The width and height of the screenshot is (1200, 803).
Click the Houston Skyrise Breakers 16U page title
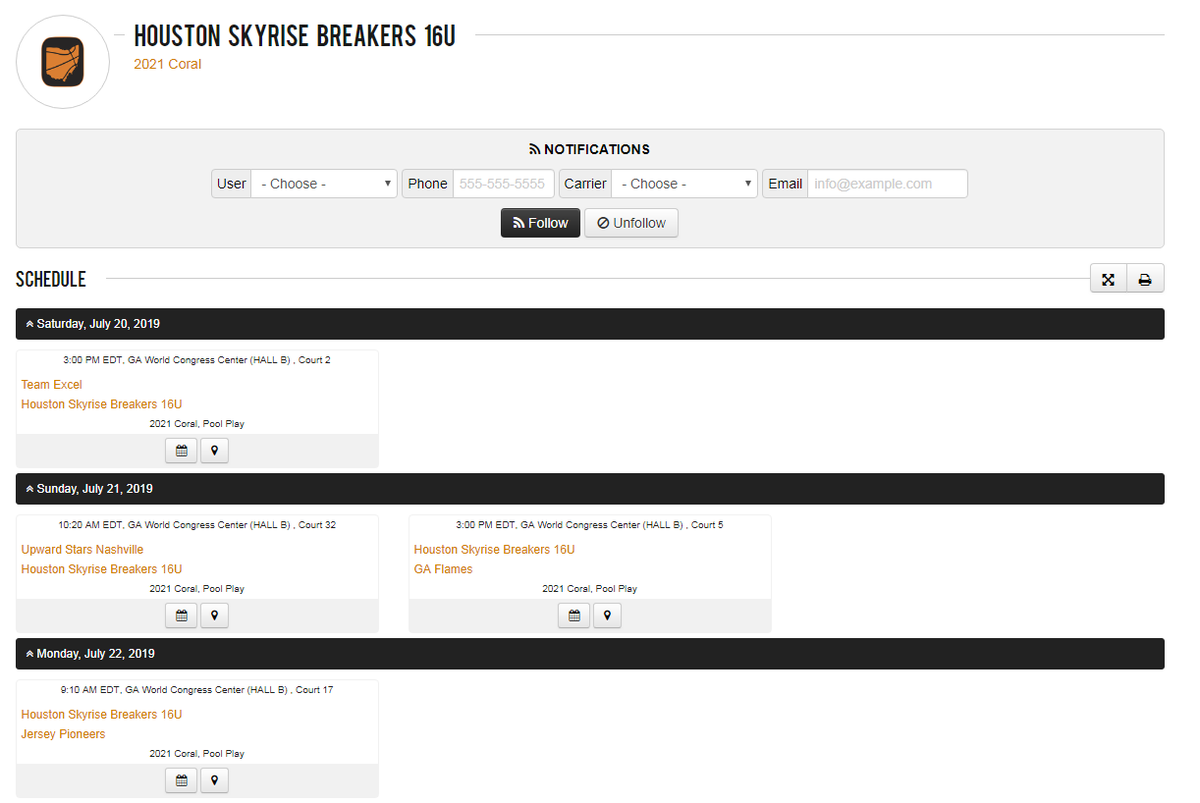click(x=295, y=36)
